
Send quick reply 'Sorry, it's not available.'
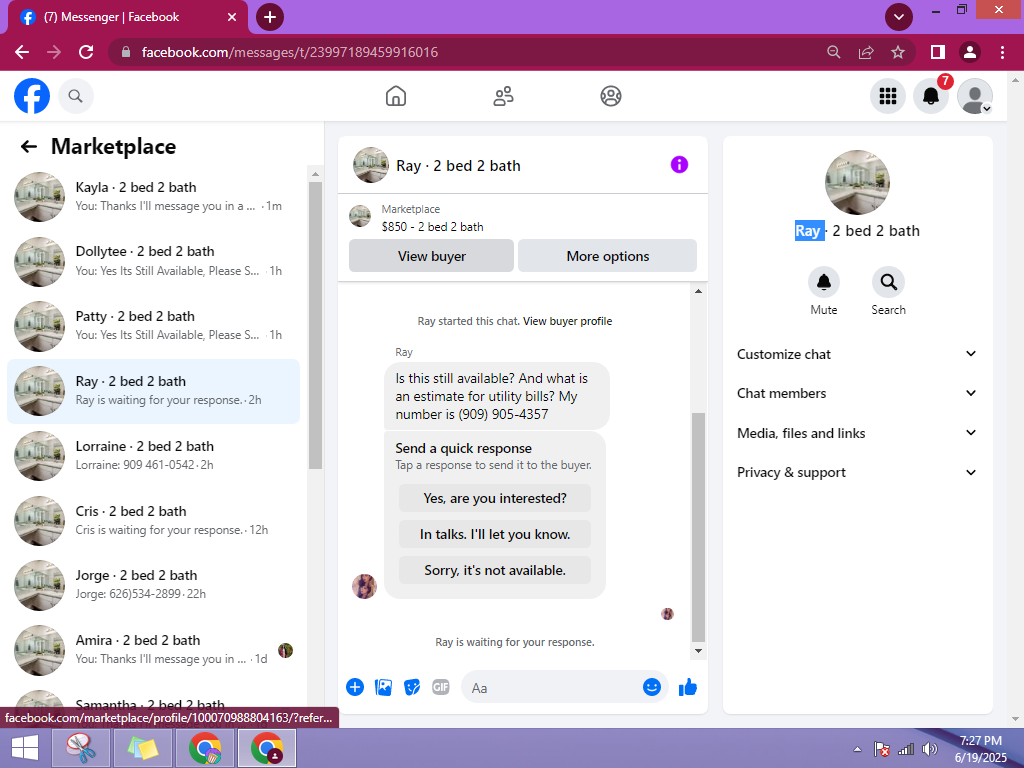click(495, 570)
